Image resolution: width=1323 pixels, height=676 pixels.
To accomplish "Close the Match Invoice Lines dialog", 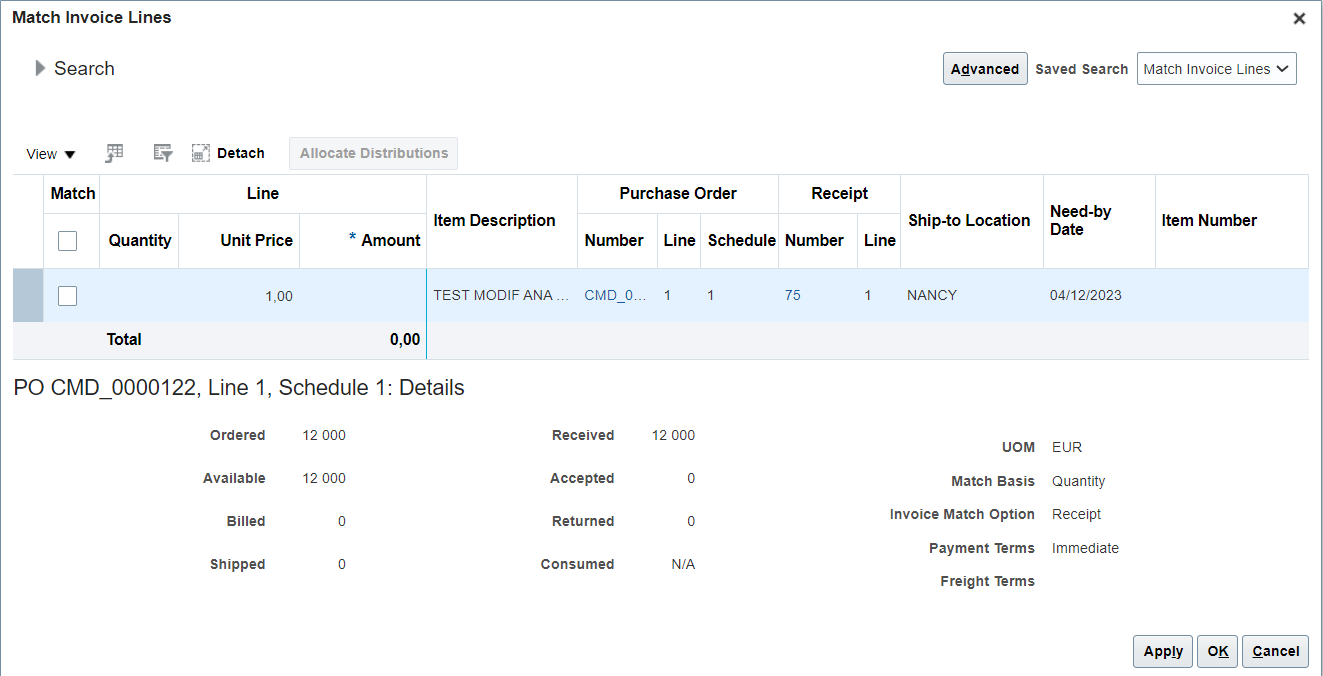I will [x=1299, y=18].
